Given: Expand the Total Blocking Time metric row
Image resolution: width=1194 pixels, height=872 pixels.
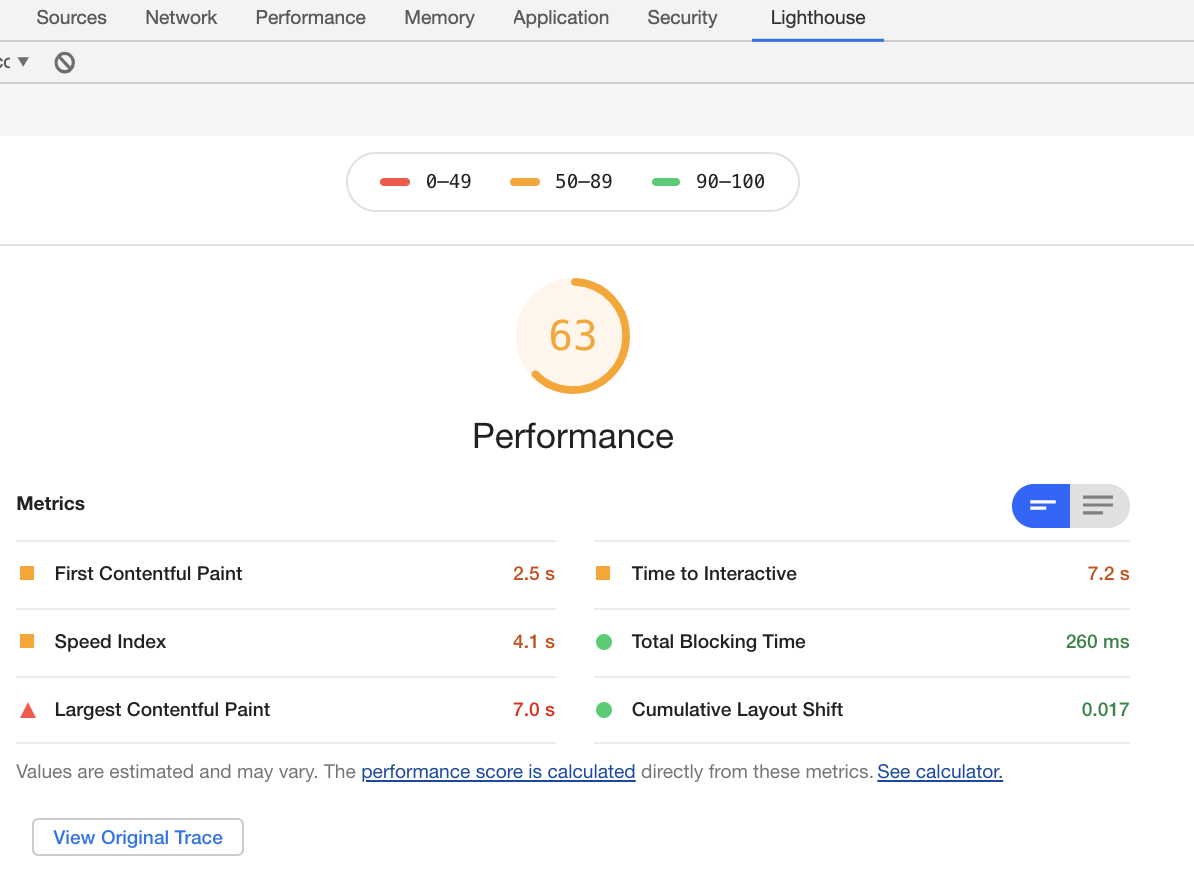Looking at the screenshot, I should click(x=718, y=642).
